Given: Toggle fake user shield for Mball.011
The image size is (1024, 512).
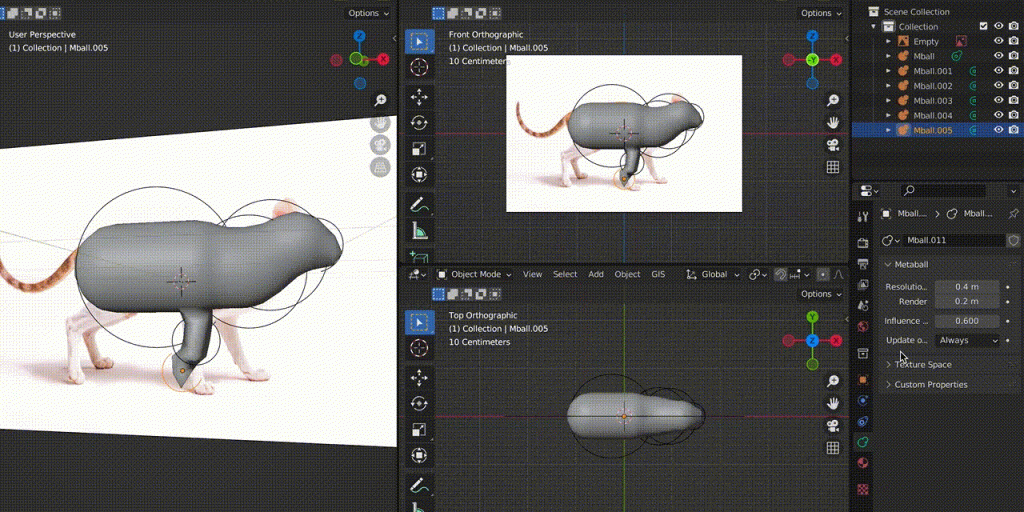Looking at the screenshot, I should click(1013, 240).
